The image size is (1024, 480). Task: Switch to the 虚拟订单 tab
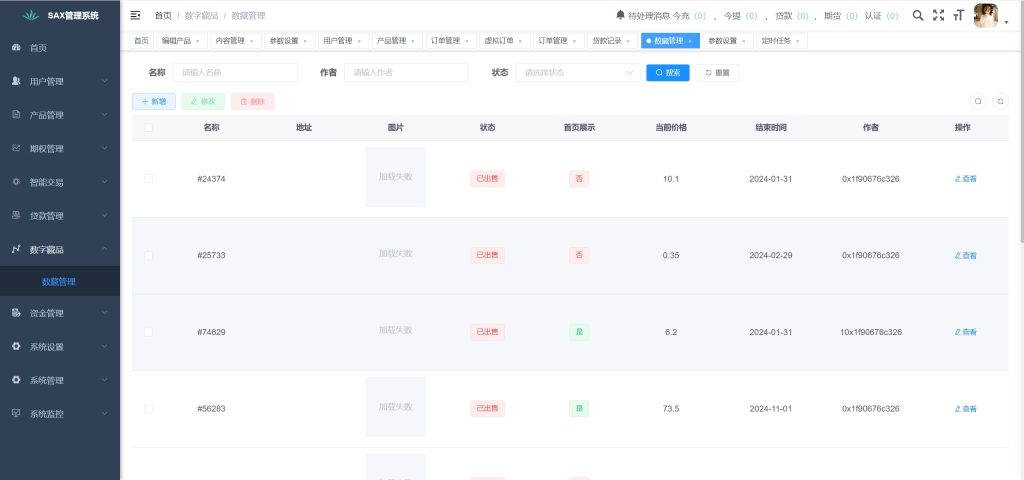coord(504,40)
